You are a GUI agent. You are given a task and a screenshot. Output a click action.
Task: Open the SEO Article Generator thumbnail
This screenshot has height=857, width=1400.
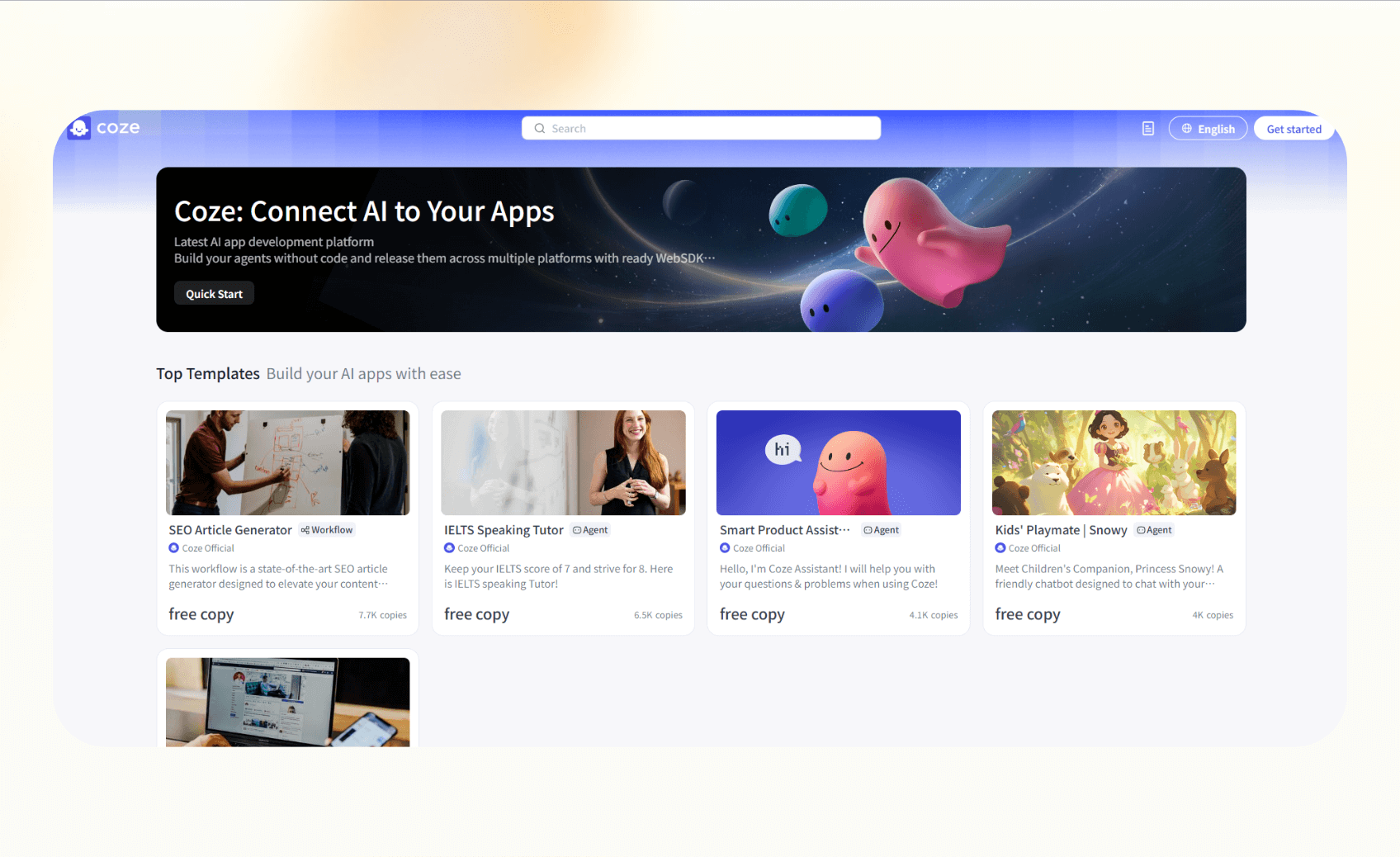tap(287, 462)
